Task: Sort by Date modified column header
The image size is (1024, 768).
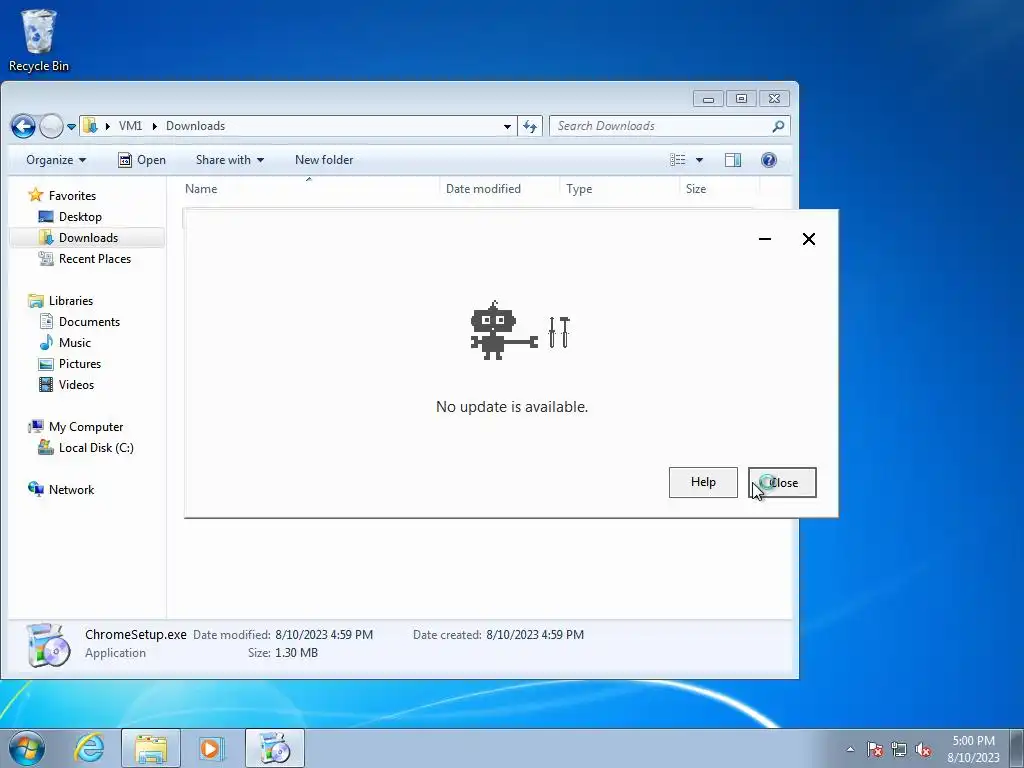Action: click(500, 189)
